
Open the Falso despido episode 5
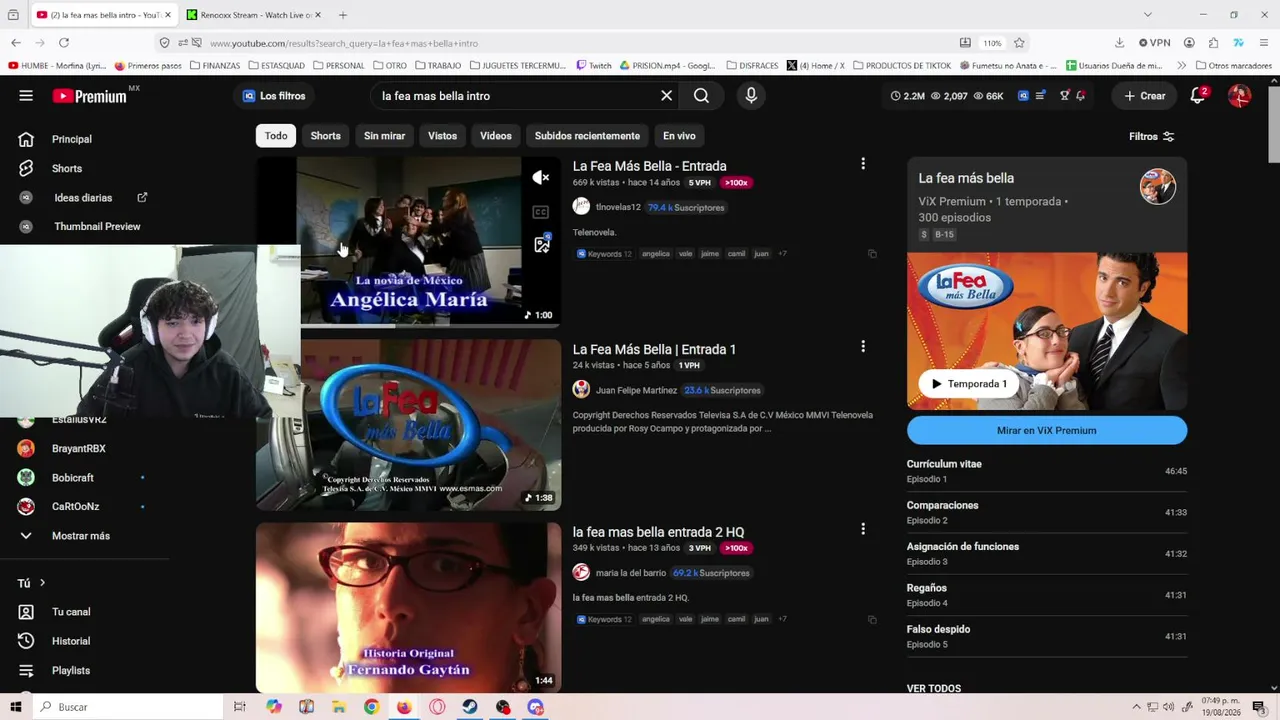(1047, 636)
